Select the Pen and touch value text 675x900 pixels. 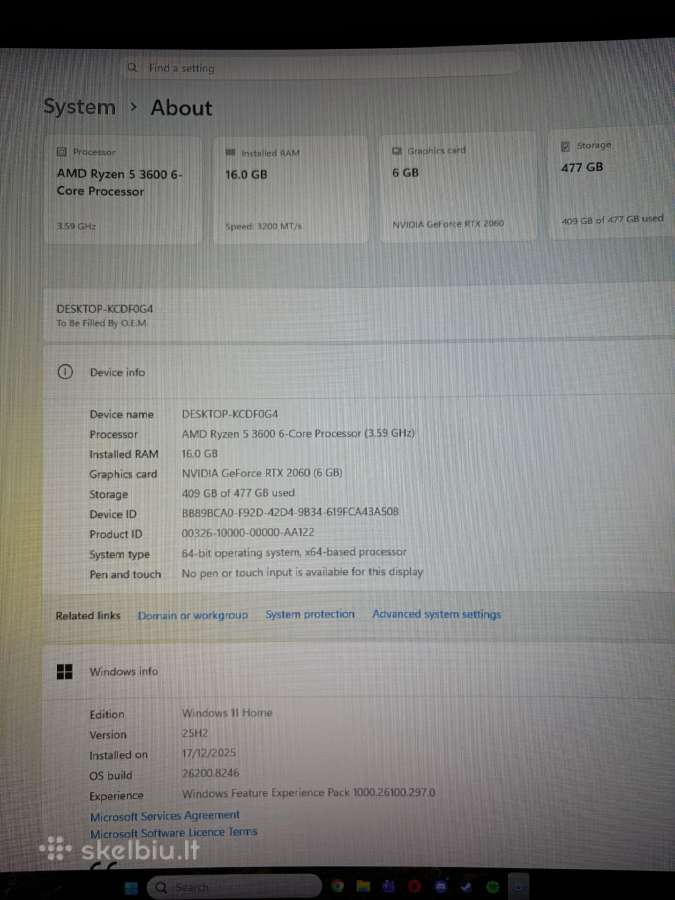tap(302, 572)
